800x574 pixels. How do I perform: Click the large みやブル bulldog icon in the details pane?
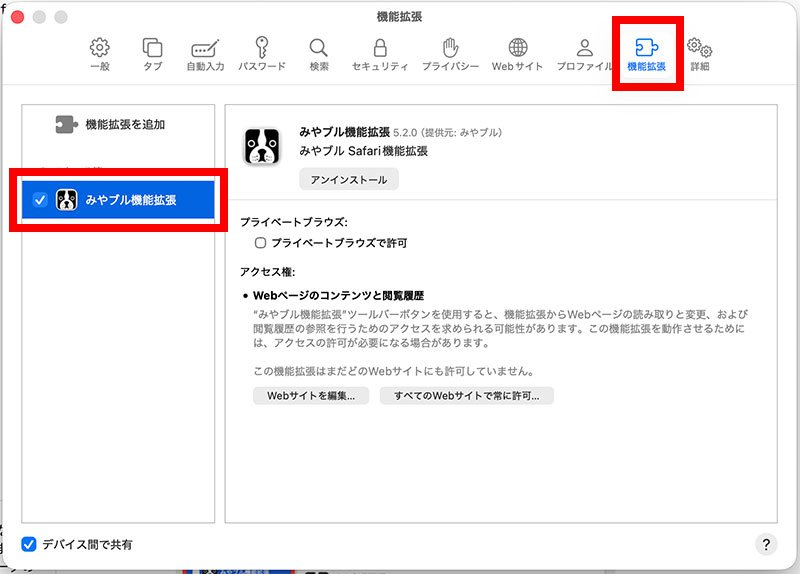pos(262,146)
